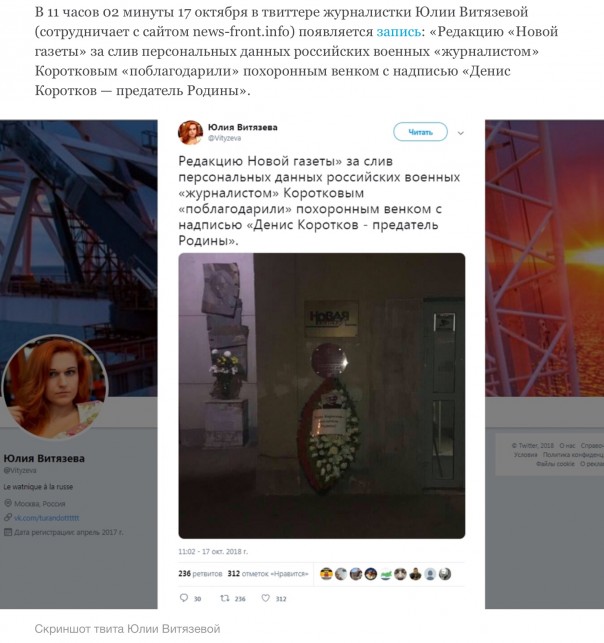
Task: Click the first liker avatar icon
Action: pos(326,574)
